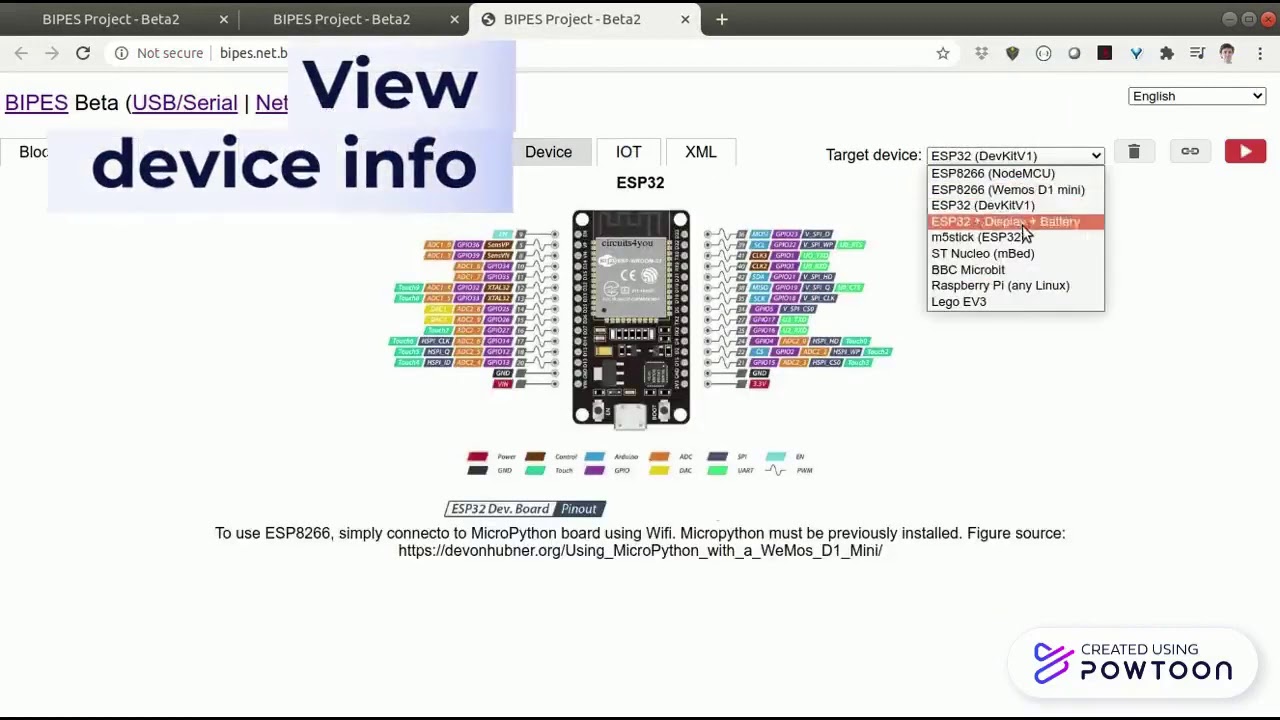The height and width of the screenshot is (720, 1280).
Task: Open the Device tab
Action: click(548, 152)
